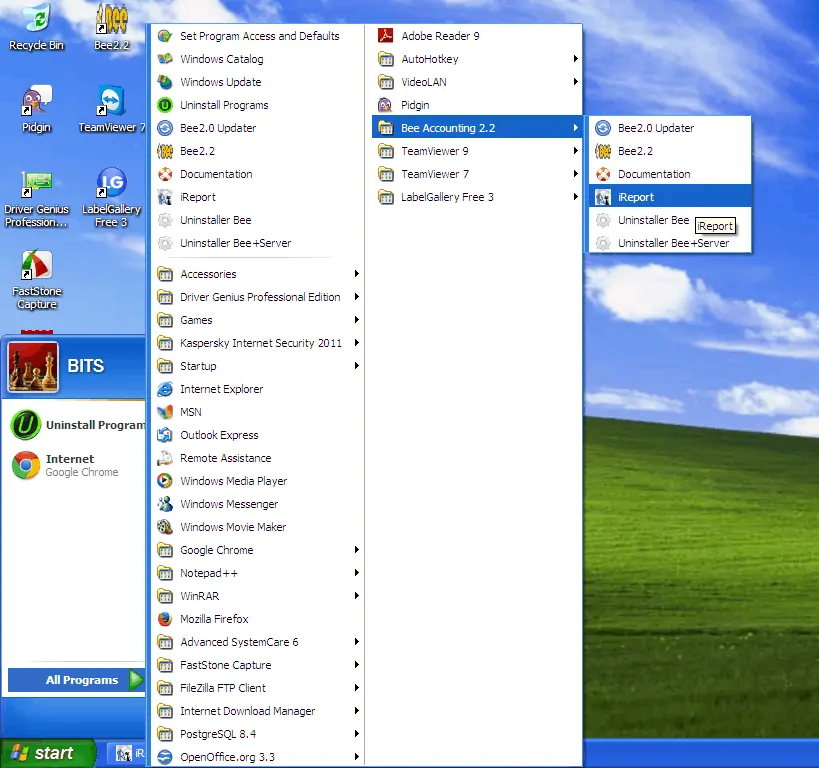This screenshot has height=768, width=819.
Task: Open the Recycle Bin desktop icon
Action: pyautogui.click(x=37, y=27)
